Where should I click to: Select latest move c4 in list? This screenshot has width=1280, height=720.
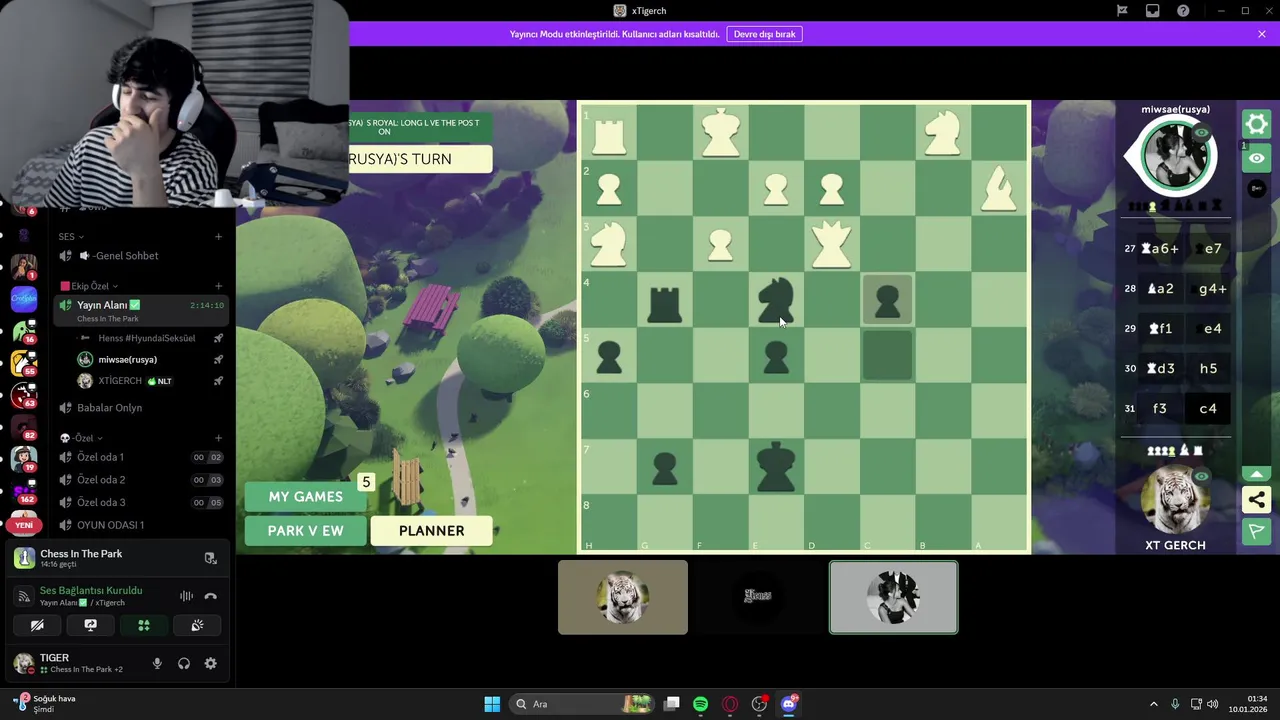coord(1208,408)
